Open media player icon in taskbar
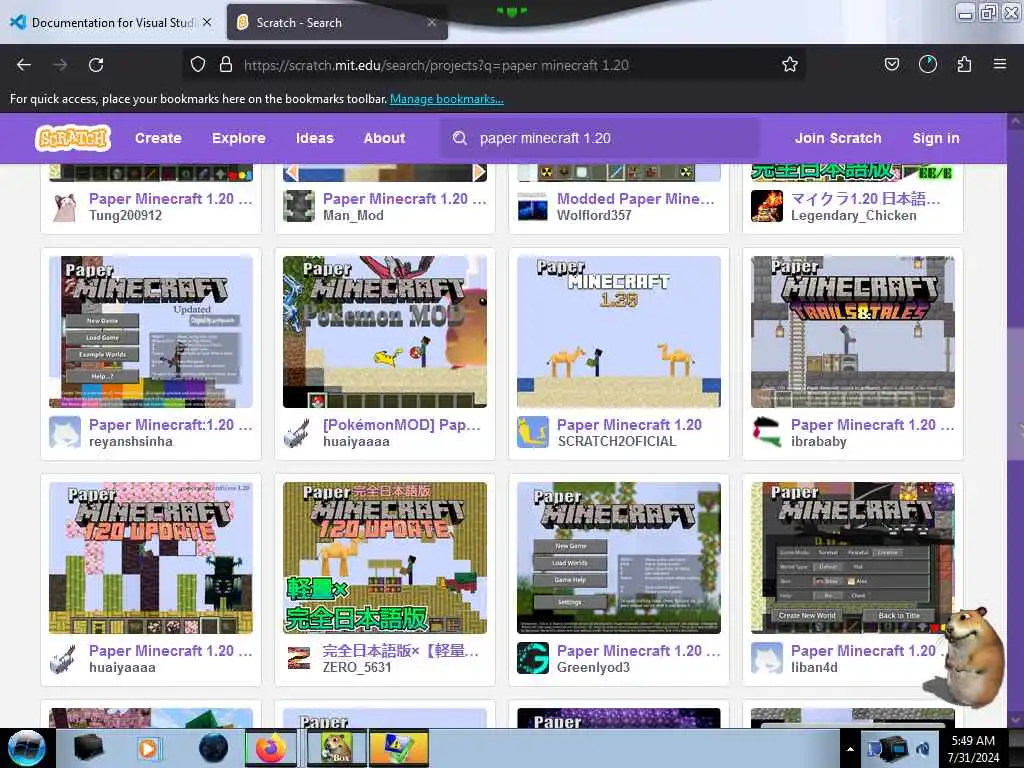This screenshot has height=768, width=1024. (x=148, y=748)
